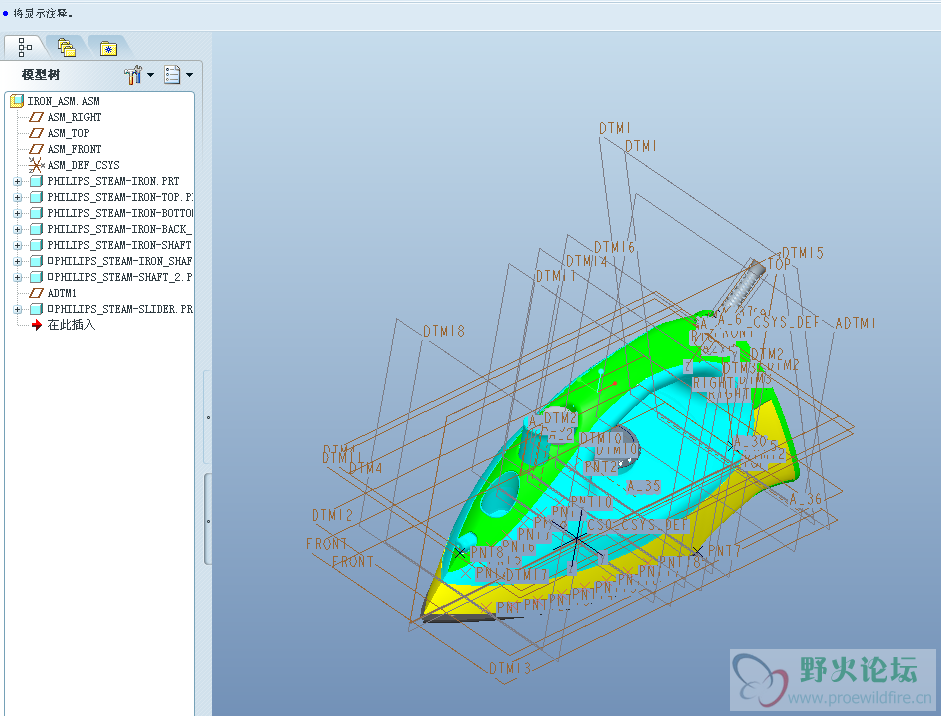The height and width of the screenshot is (716, 941).
Task: Click the datum plane icon of ADTM1
Action: point(37,293)
